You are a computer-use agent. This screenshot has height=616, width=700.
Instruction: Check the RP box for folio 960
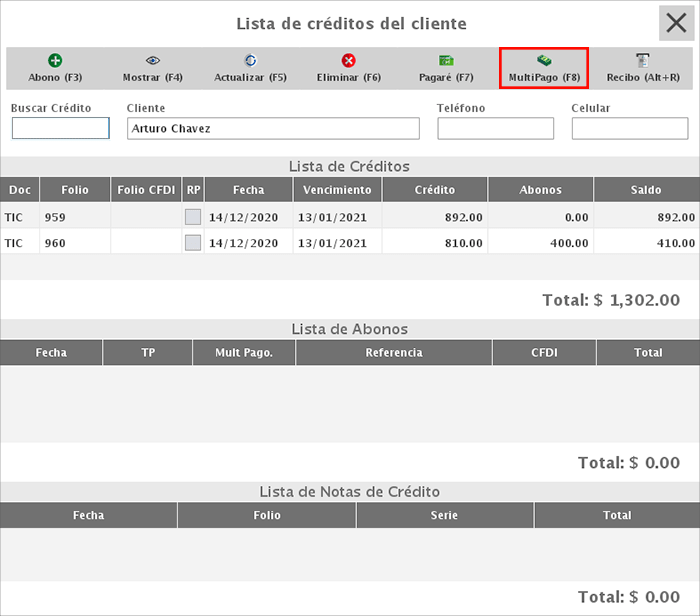coord(193,243)
